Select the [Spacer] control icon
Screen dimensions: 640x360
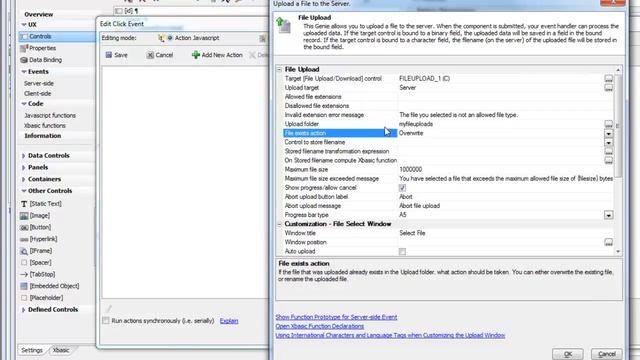(24, 262)
